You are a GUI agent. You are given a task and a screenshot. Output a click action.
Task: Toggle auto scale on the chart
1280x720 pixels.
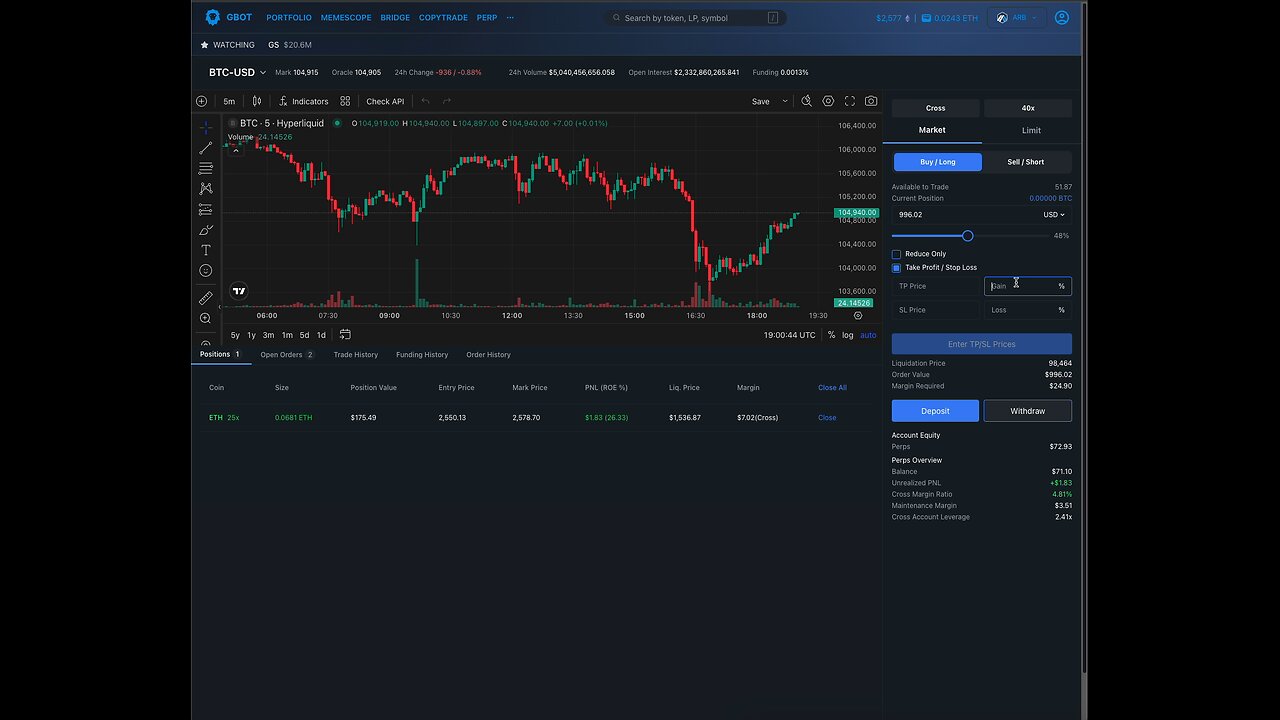click(868, 335)
